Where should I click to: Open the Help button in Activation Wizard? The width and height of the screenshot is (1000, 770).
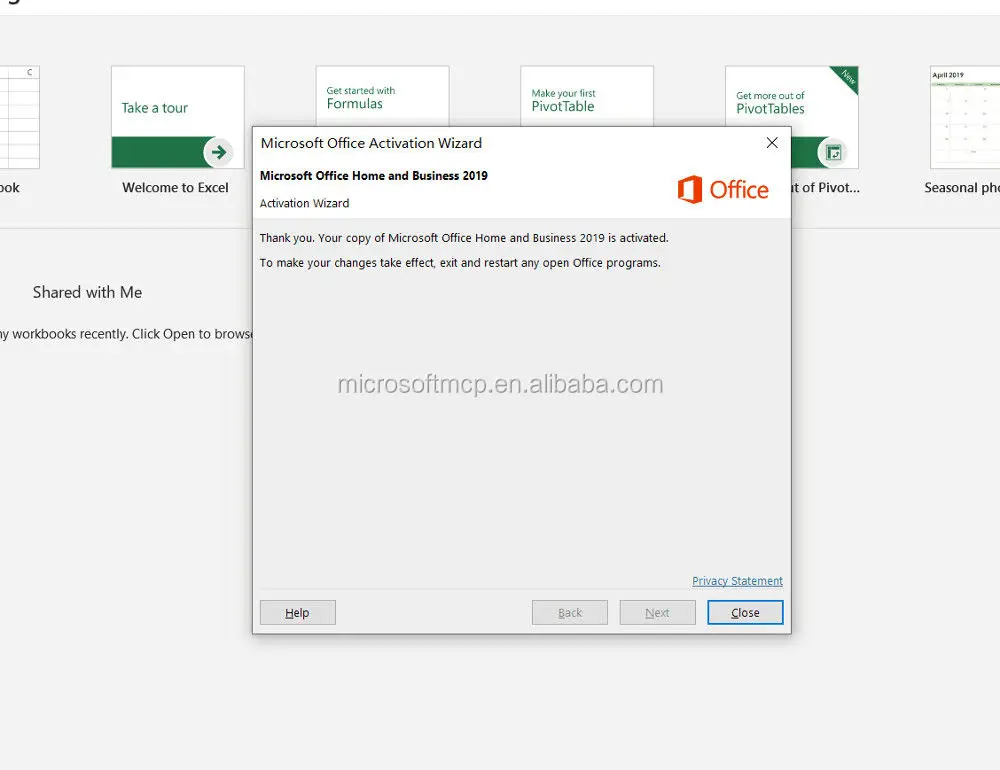coord(297,612)
